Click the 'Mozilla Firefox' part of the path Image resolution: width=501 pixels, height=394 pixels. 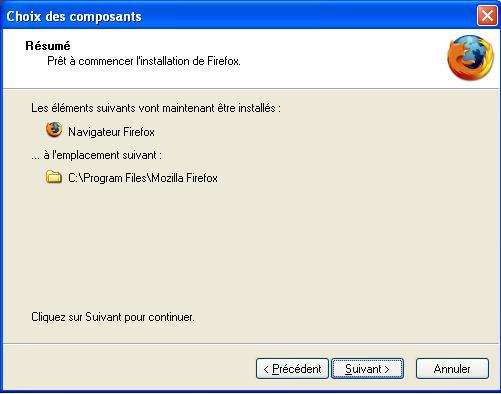(x=184, y=178)
